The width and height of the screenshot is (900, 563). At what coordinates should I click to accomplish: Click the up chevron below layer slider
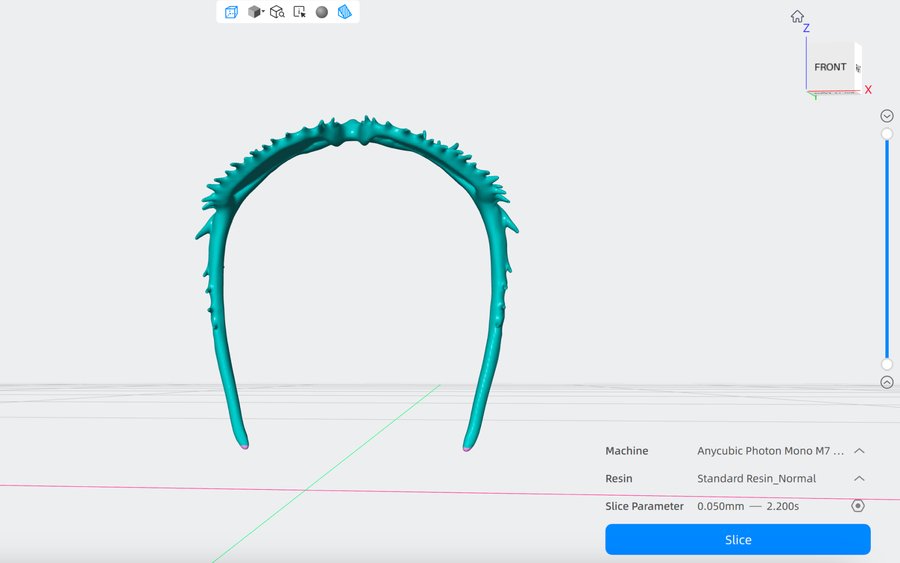(887, 382)
